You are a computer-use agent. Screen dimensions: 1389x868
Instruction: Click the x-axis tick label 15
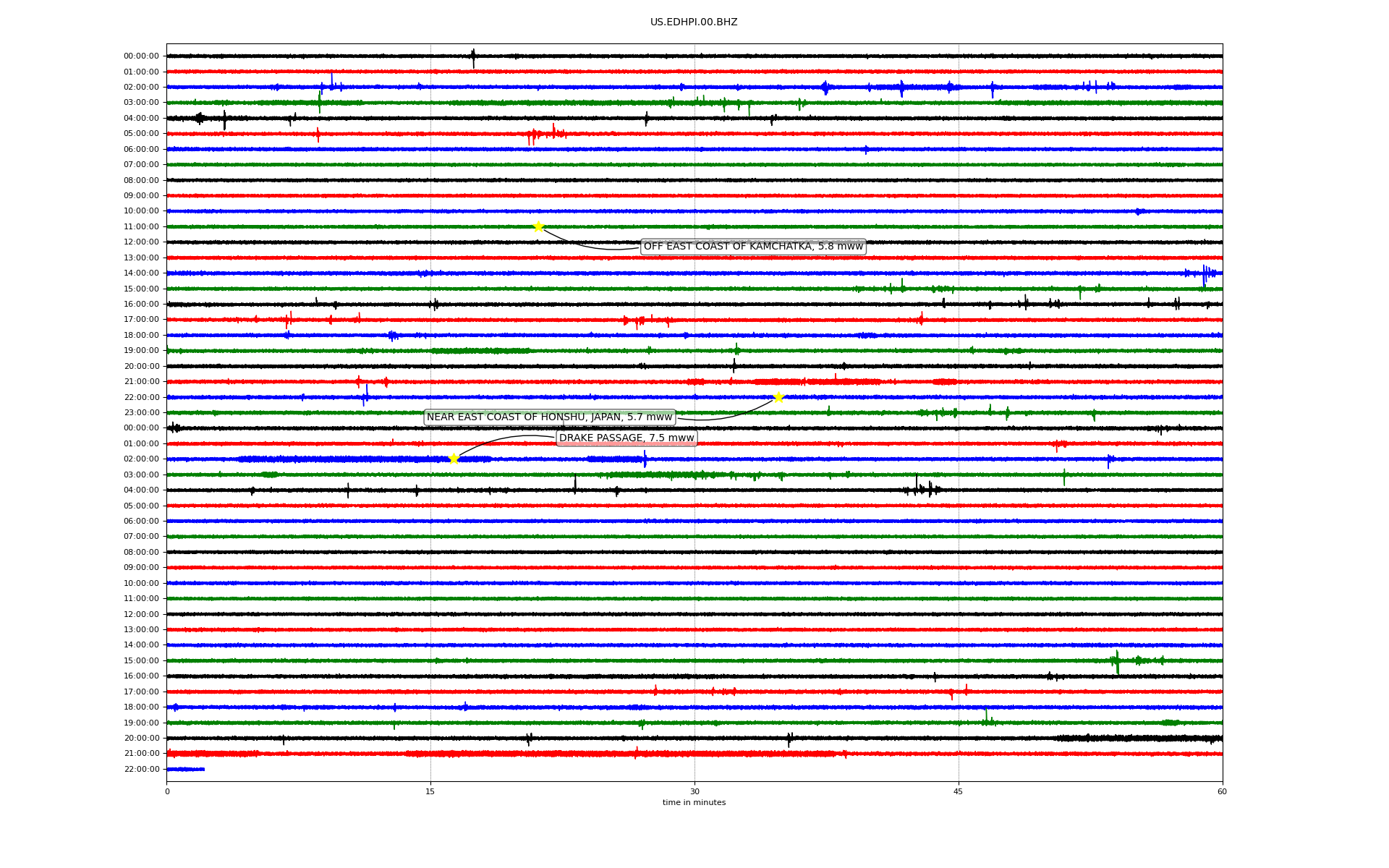click(430, 791)
